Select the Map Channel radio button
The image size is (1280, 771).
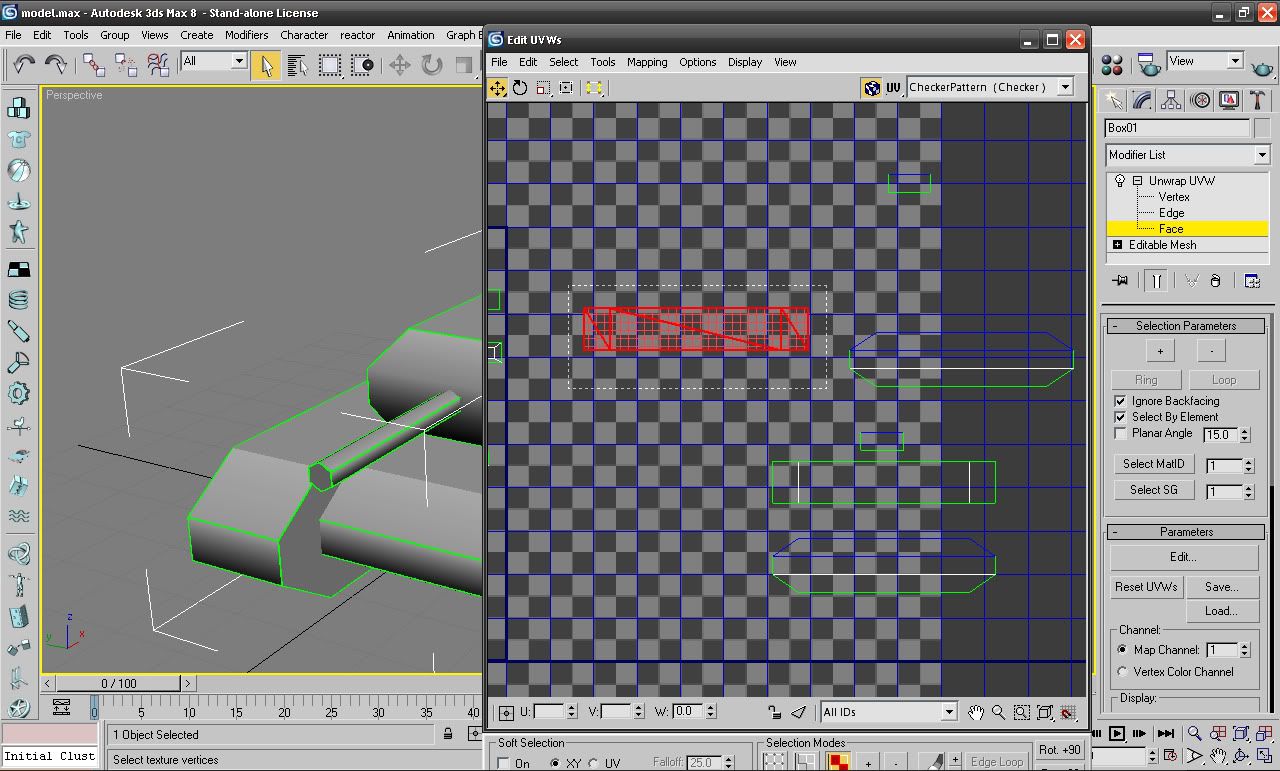pyautogui.click(x=1122, y=650)
